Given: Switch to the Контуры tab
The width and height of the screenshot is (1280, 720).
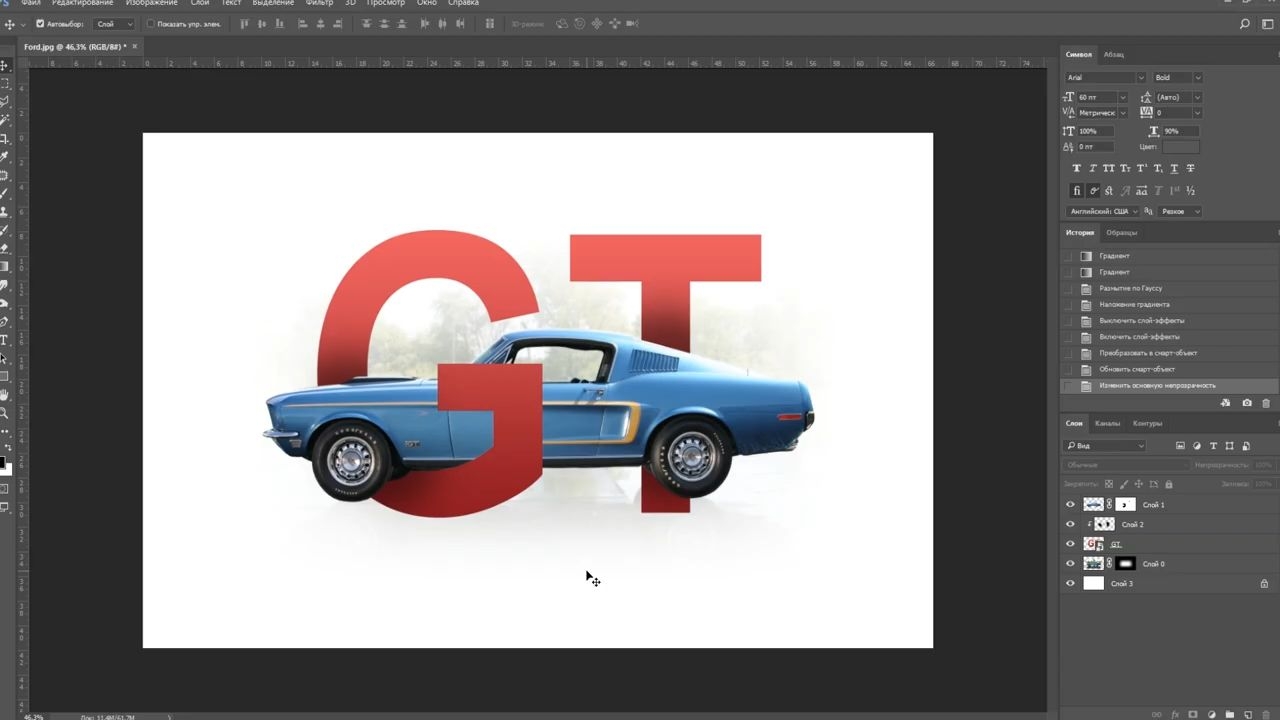Looking at the screenshot, I should coord(1147,423).
